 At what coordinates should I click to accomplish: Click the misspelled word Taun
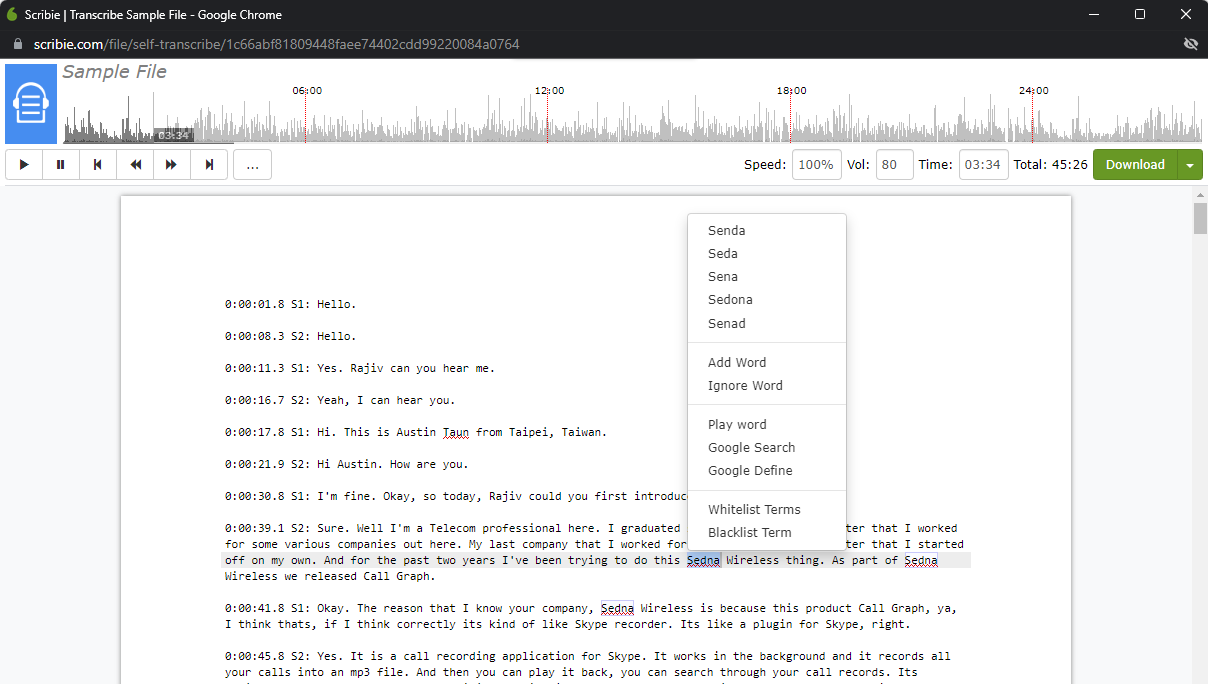point(456,433)
